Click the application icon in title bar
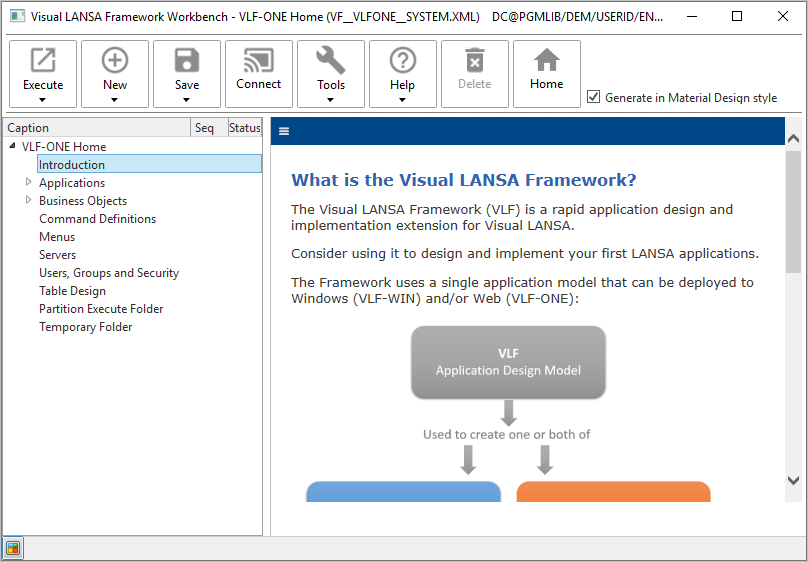The image size is (808, 562). pos(18,16)
